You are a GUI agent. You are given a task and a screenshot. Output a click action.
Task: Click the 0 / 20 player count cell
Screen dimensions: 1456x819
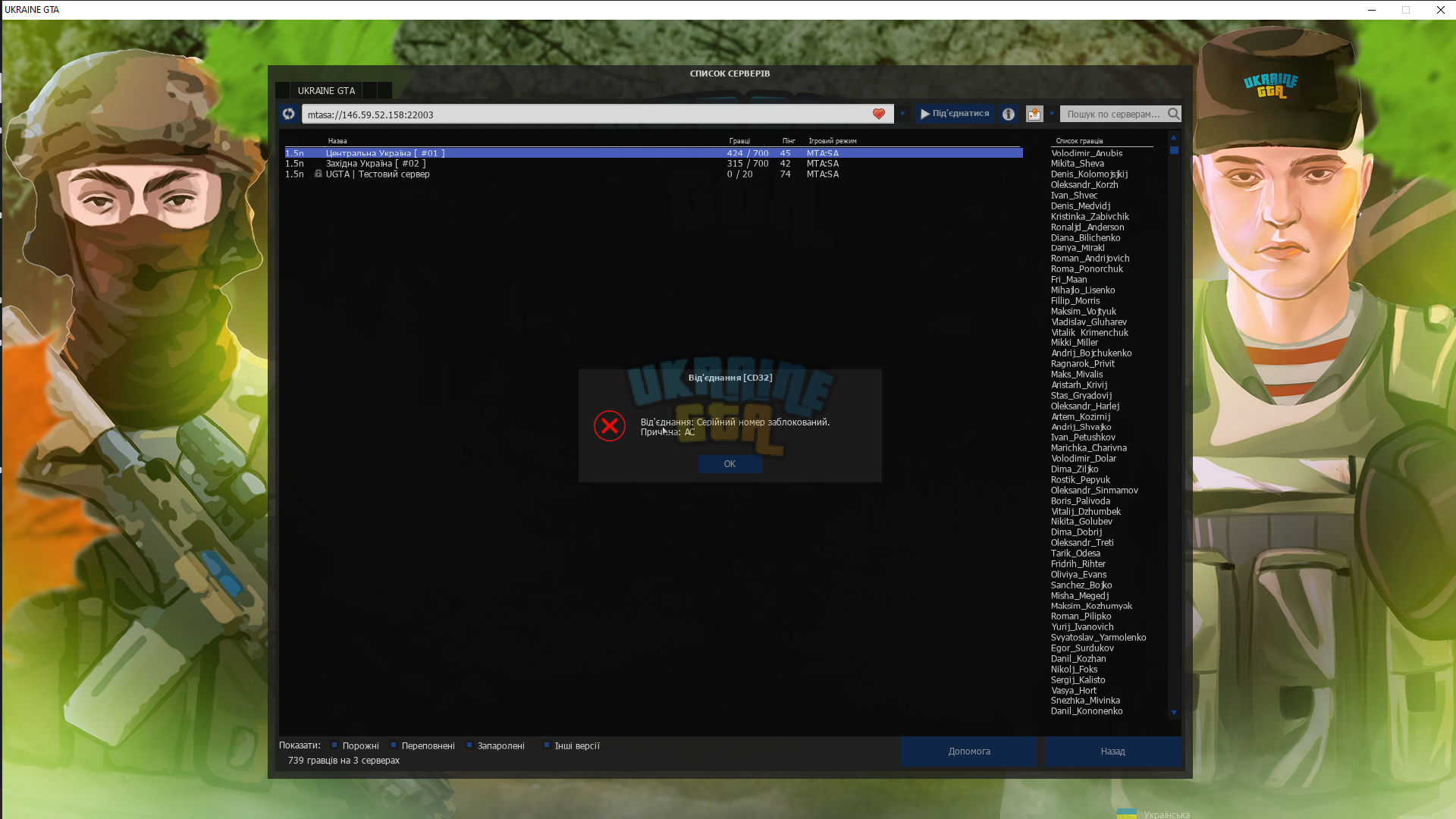(x=739, y=174)
